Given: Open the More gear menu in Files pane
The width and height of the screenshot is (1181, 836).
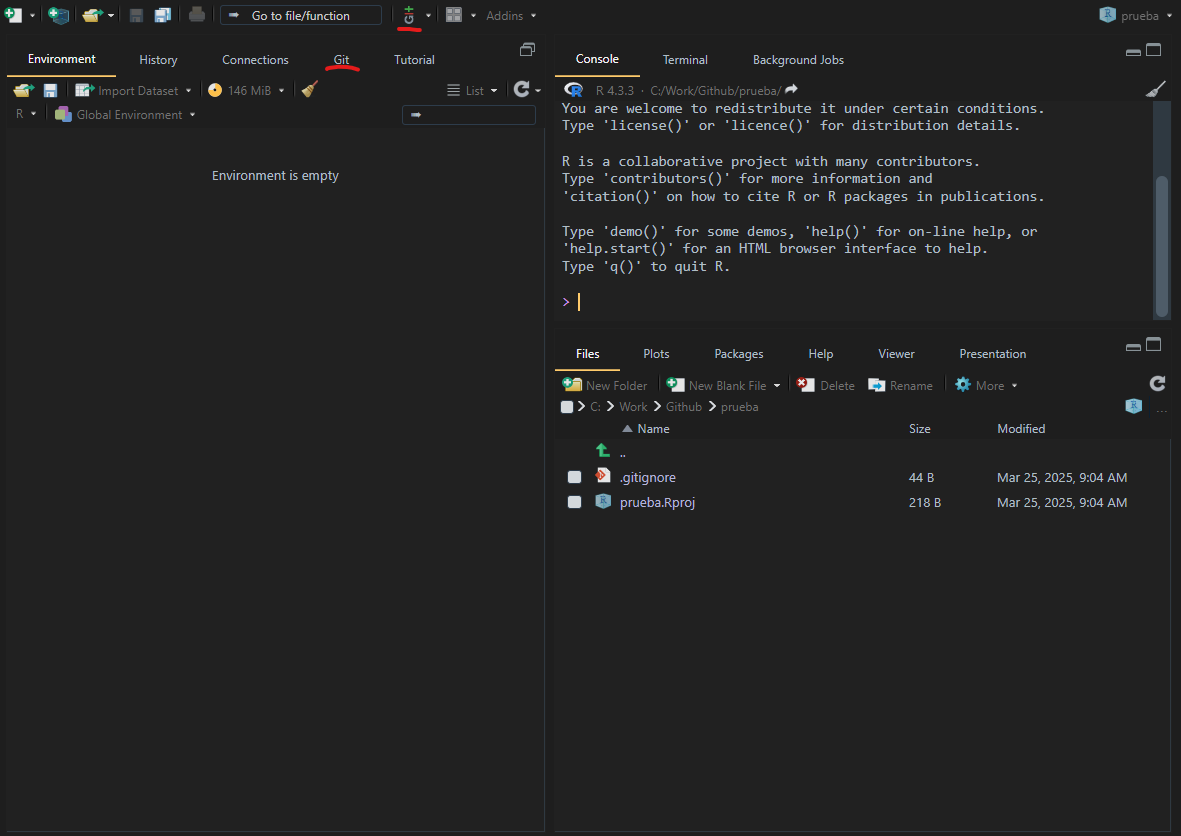Looking at the screenshot, I should [x=986, y=385].
